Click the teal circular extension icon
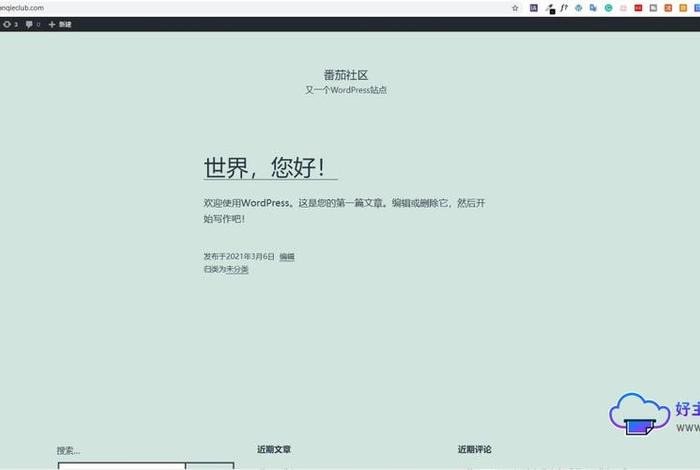Image resolution: width=700 pixels, height=470 pixels. (x=608, y=8)
